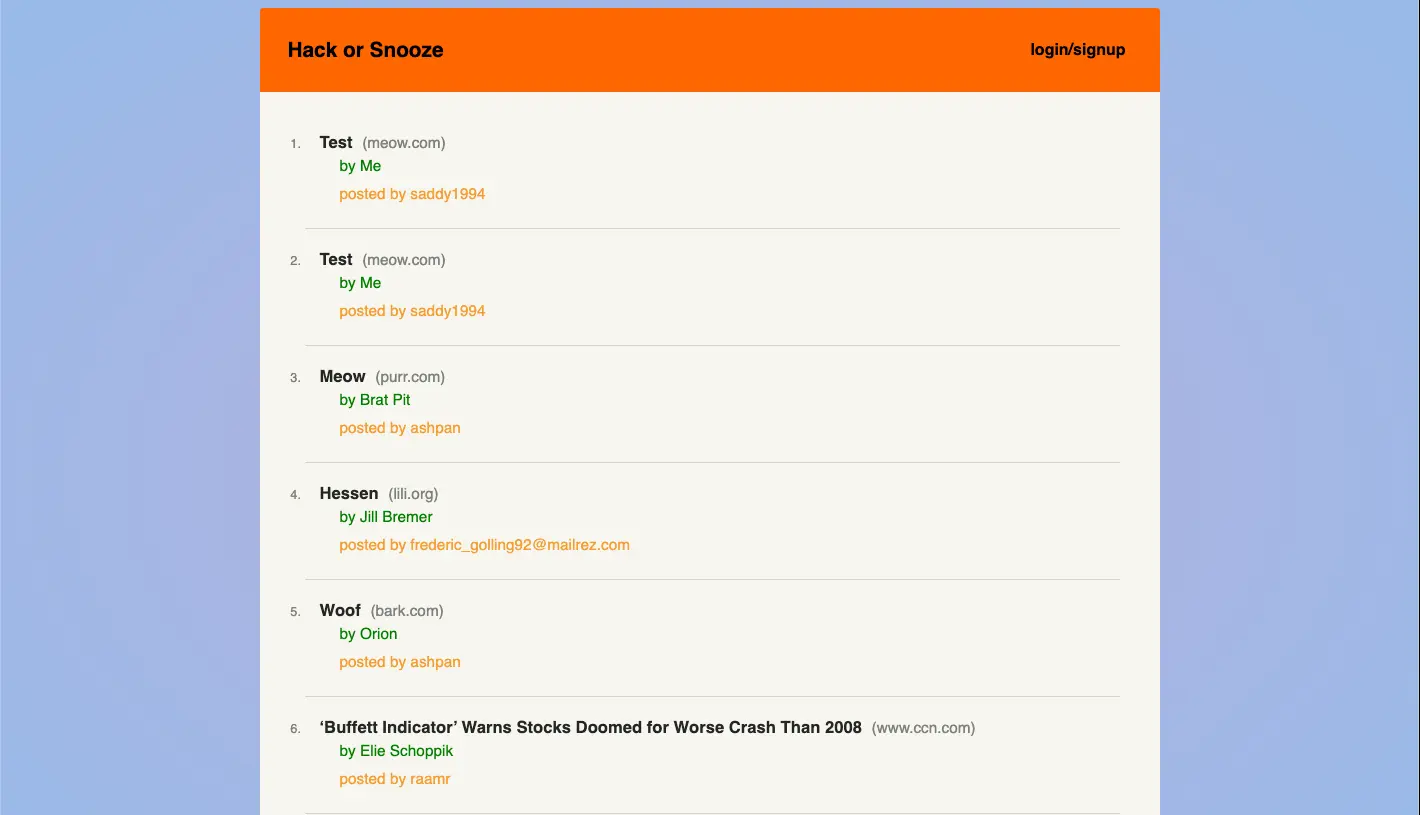
Task: Click the 'by Elie Schoppik' author
Action: (396, 751)
